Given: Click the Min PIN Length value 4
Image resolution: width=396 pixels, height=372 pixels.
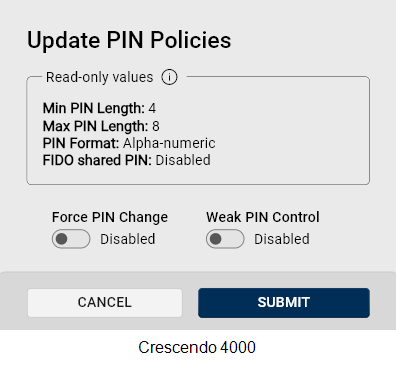Looking at the screenshot, I should [152, 108].
